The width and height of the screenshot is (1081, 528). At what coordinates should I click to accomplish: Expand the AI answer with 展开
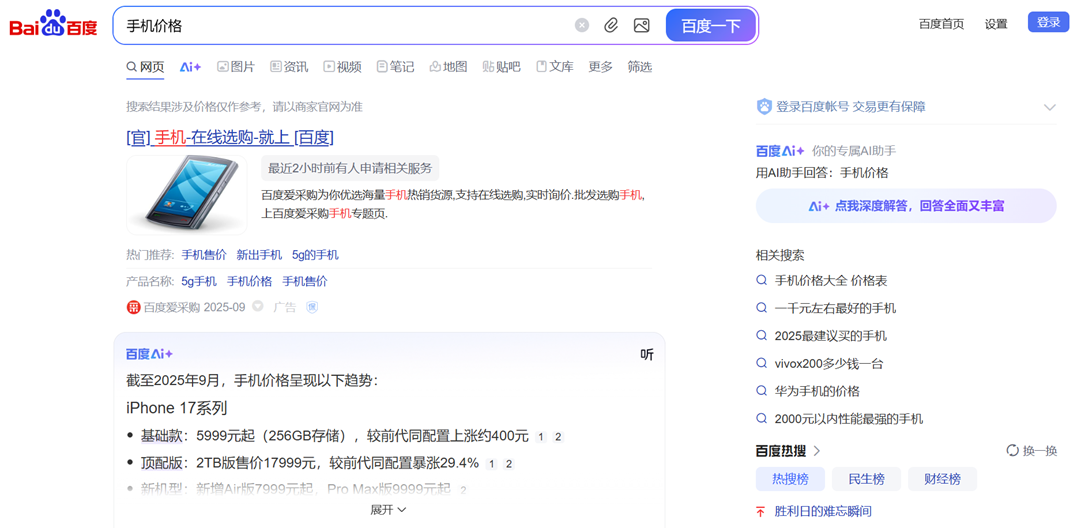tap(389, 510)
